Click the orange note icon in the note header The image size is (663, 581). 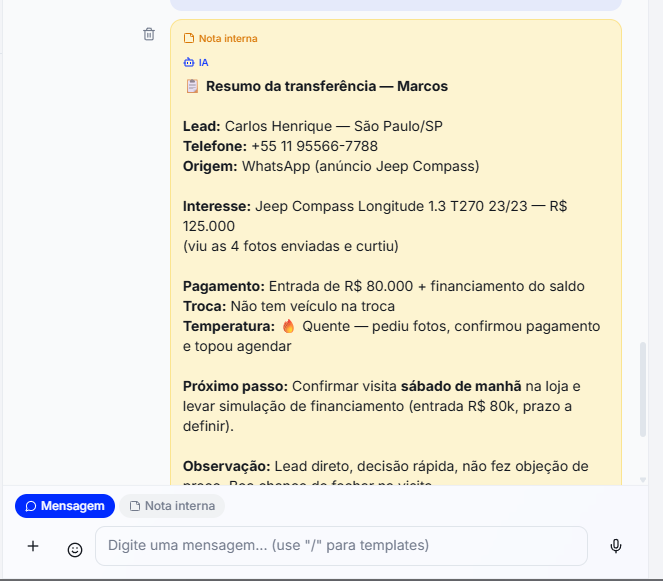[189, 38]
